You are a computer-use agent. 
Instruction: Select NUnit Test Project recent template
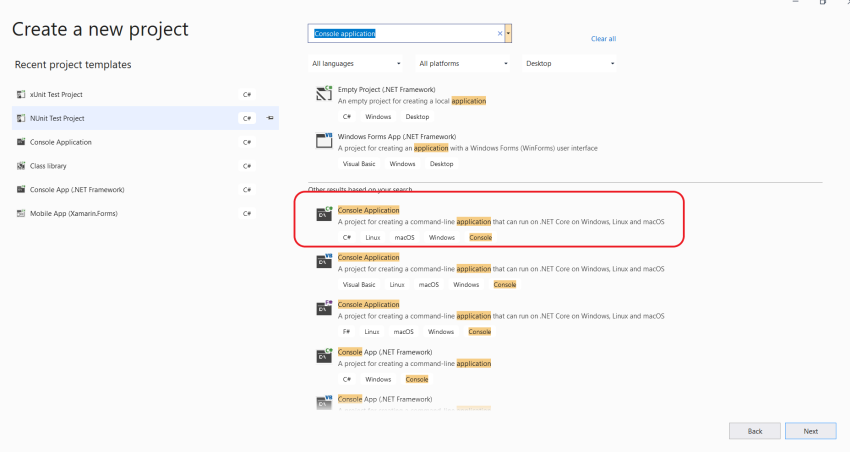point(145,118)
